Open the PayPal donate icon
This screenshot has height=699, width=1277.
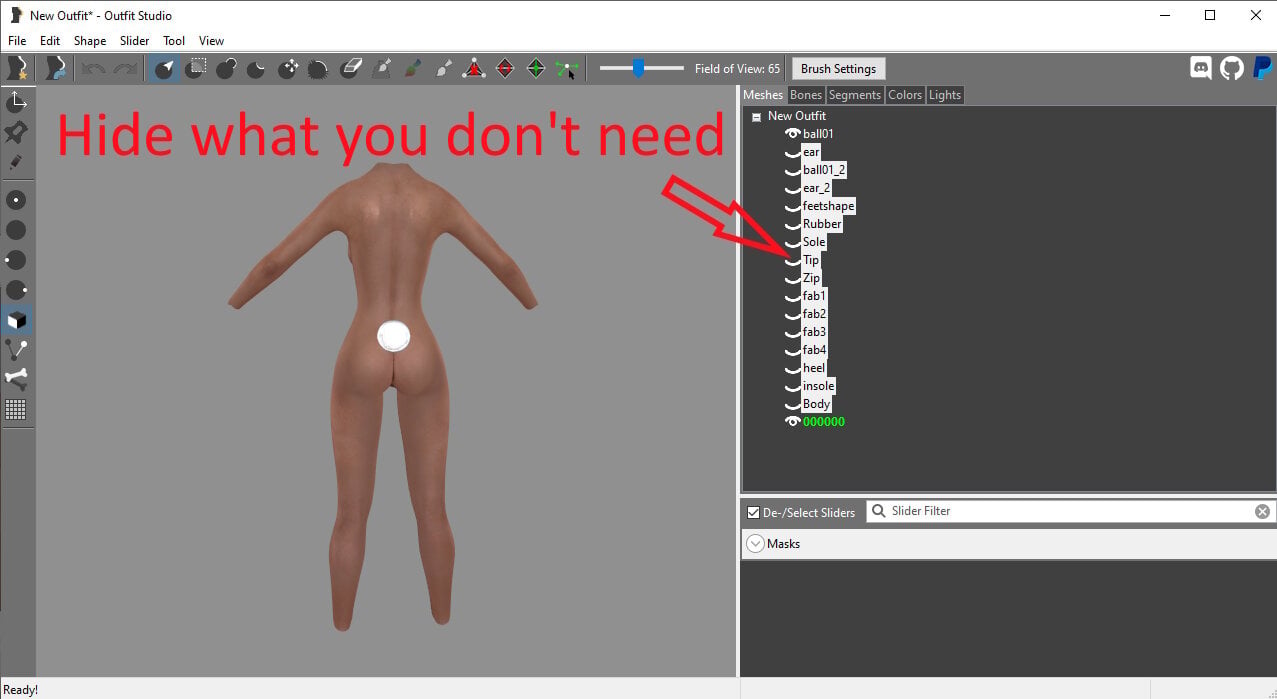pyautogui.click(x=1262, y=68)
